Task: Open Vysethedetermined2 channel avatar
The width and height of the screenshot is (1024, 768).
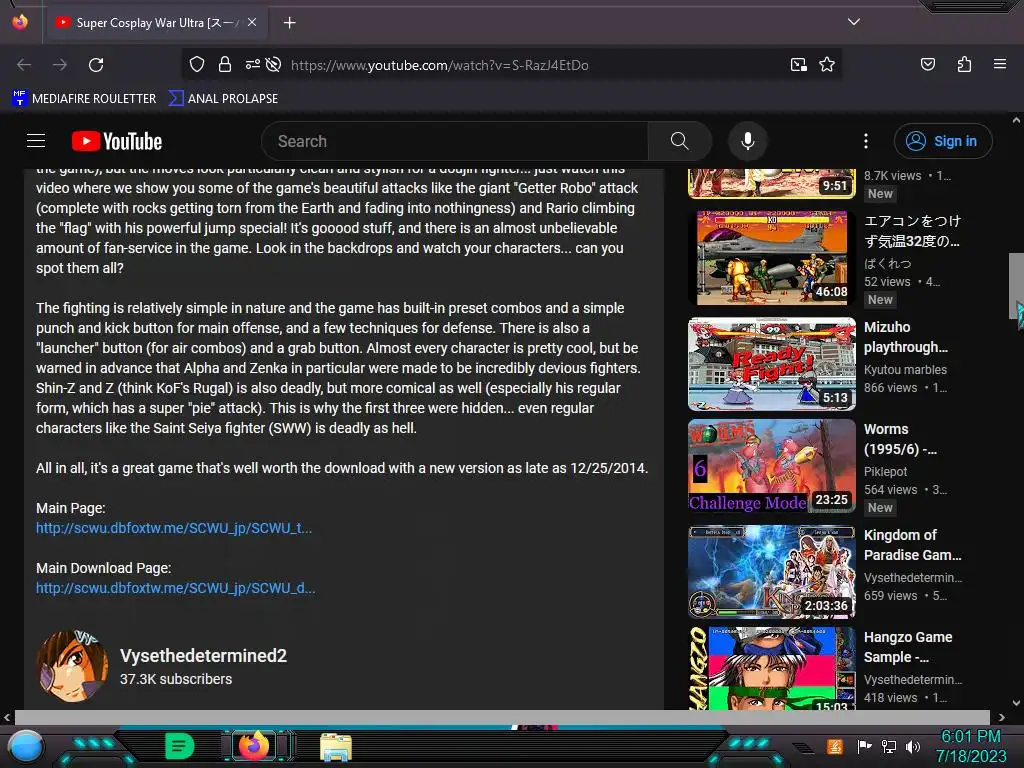Action: pos(72,666)
